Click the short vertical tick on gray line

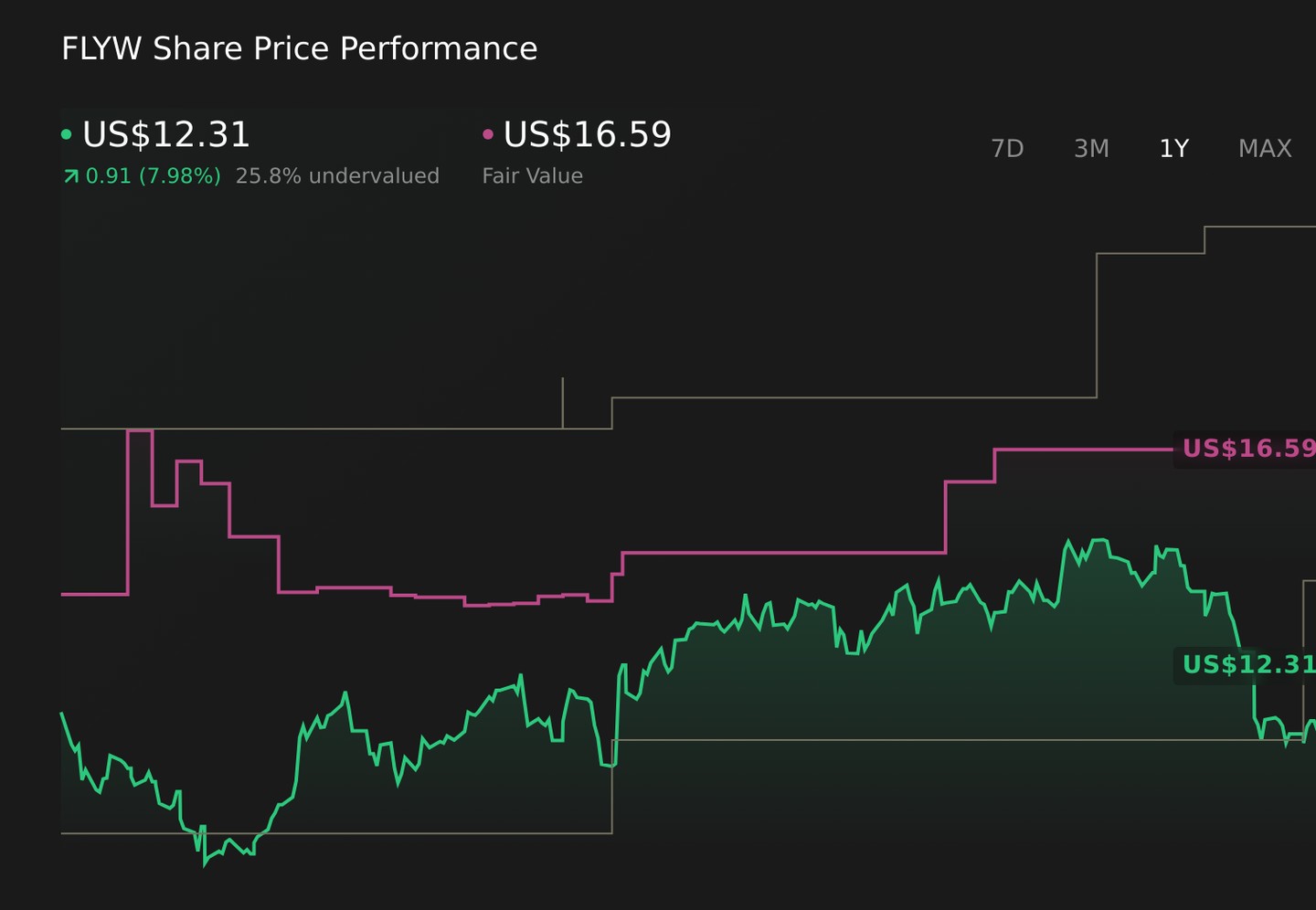point(562,402)
